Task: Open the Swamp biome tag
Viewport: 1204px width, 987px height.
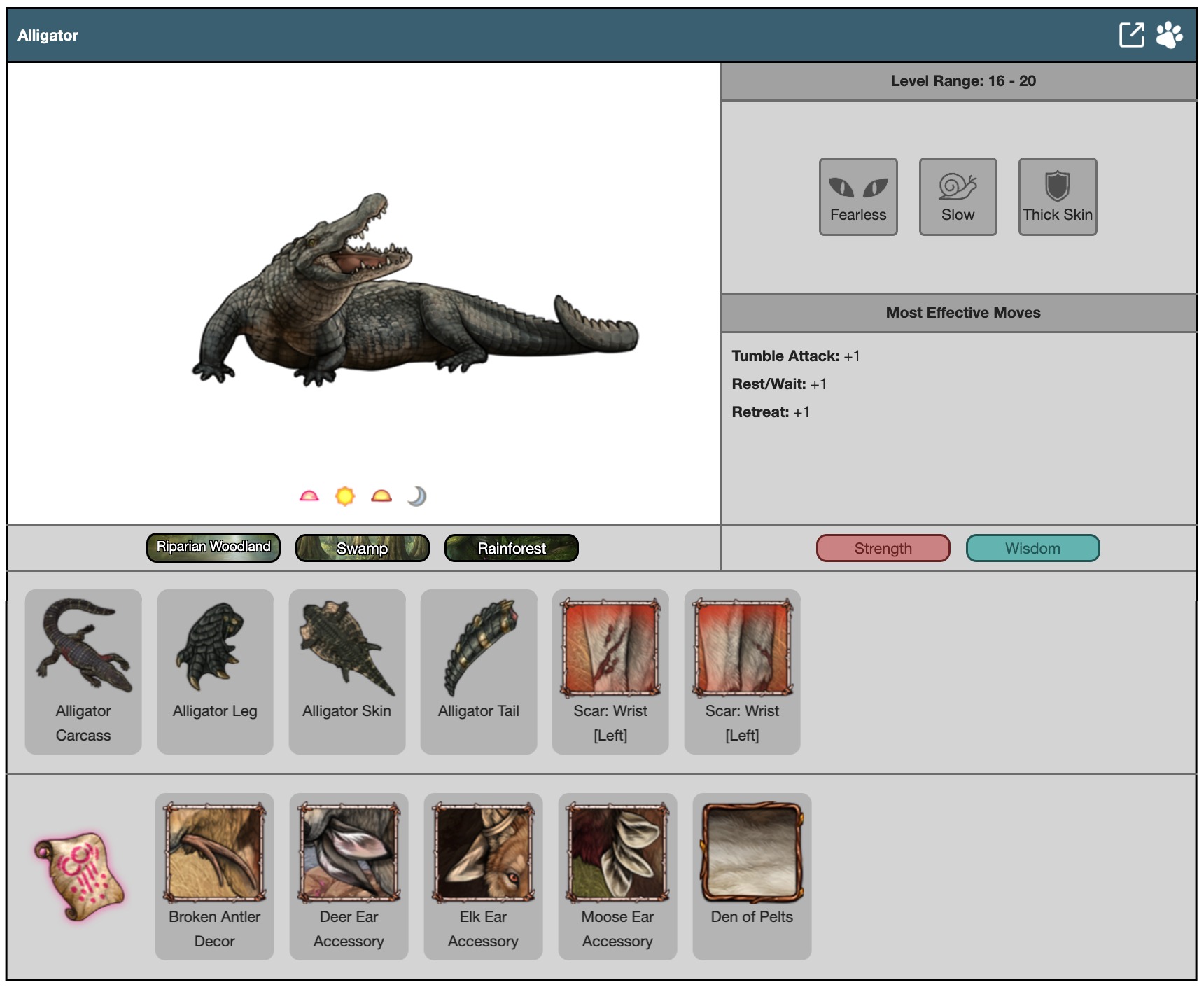Action: click(363, 548)
